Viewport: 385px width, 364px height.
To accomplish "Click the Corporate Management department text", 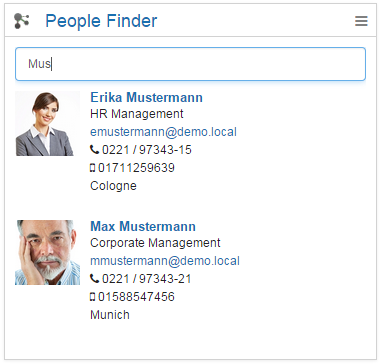I will pyautogui.click(x=155, y=243).
